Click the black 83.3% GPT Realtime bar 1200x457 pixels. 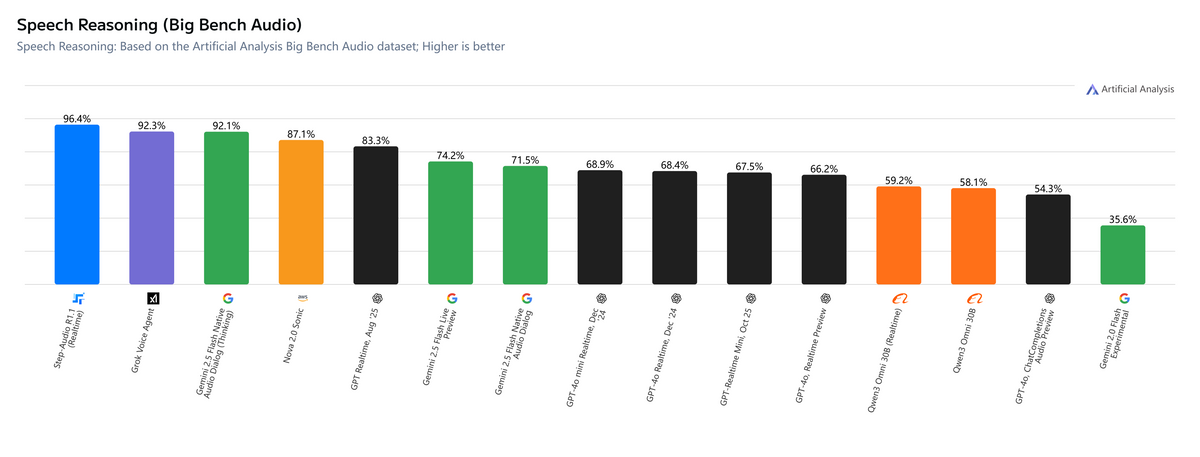point(376,215)
